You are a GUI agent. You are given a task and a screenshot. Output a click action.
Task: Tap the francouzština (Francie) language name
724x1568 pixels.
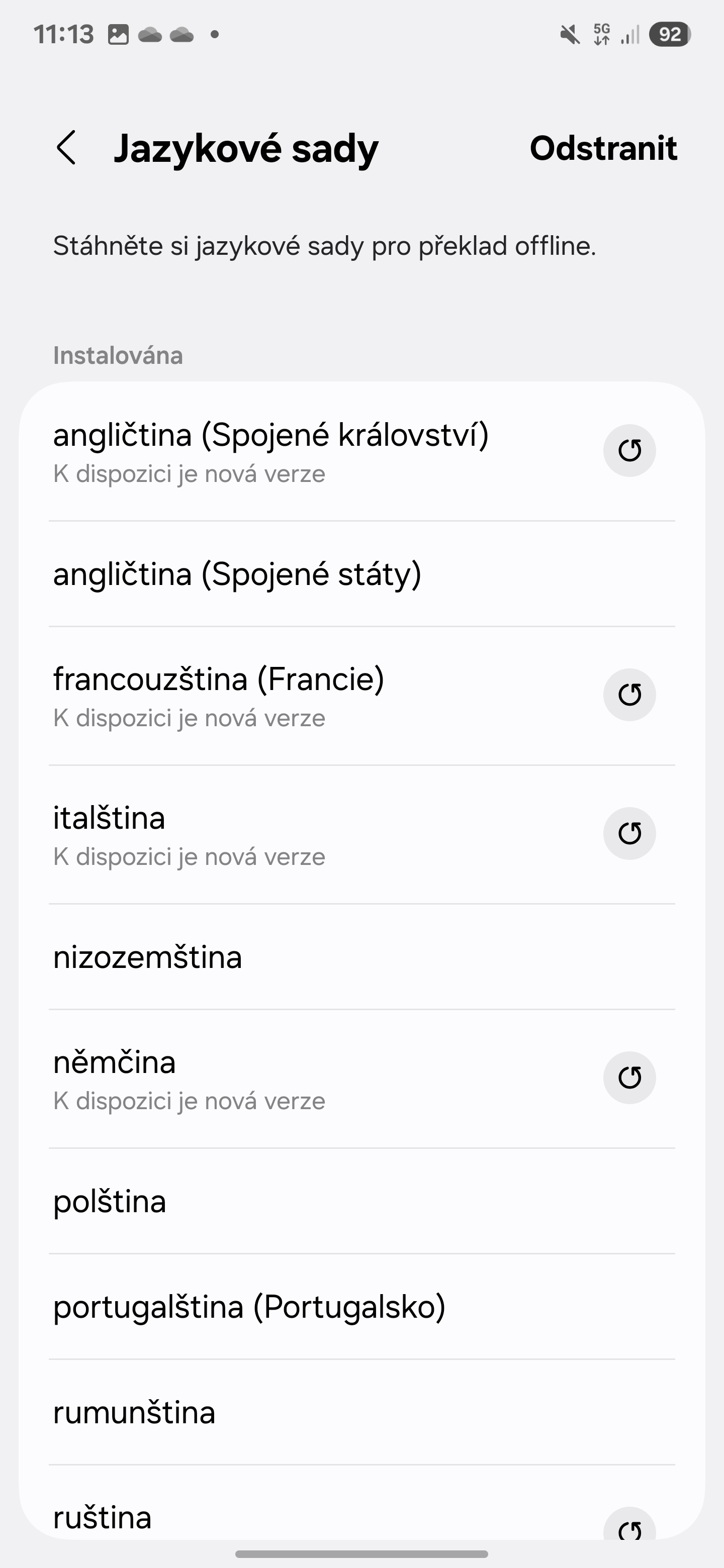[x=219, y=678]
